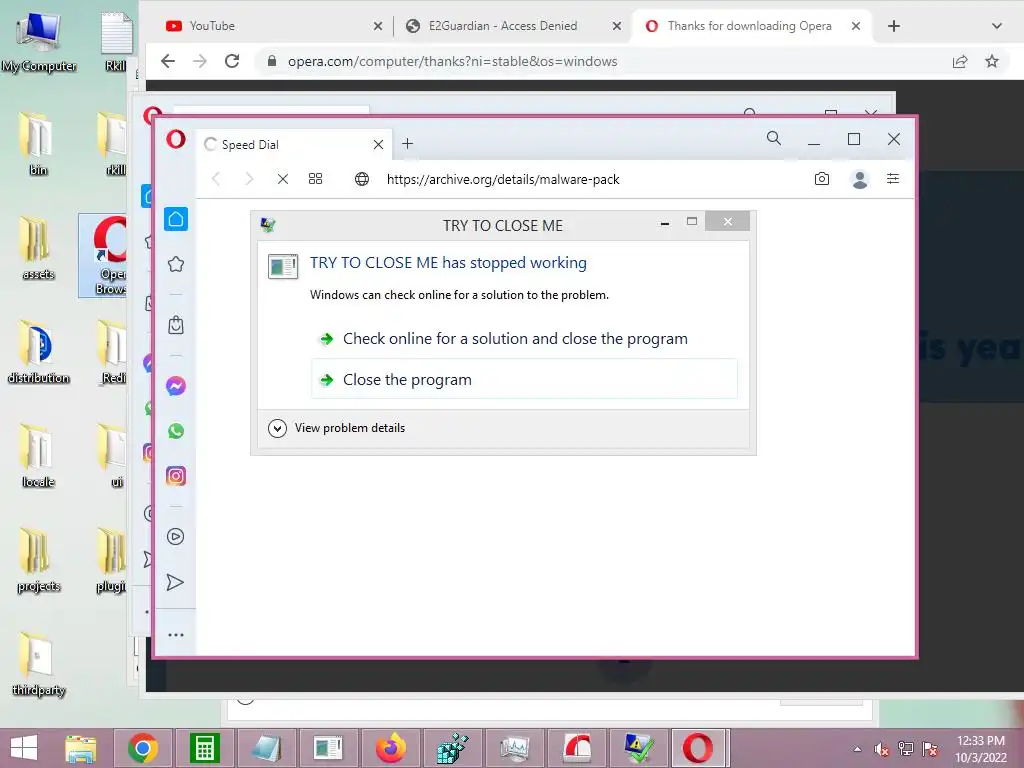Select locale folder on desktop
Image resolution: width=1024 pixels, height=768 pixels.
(39, 456)
